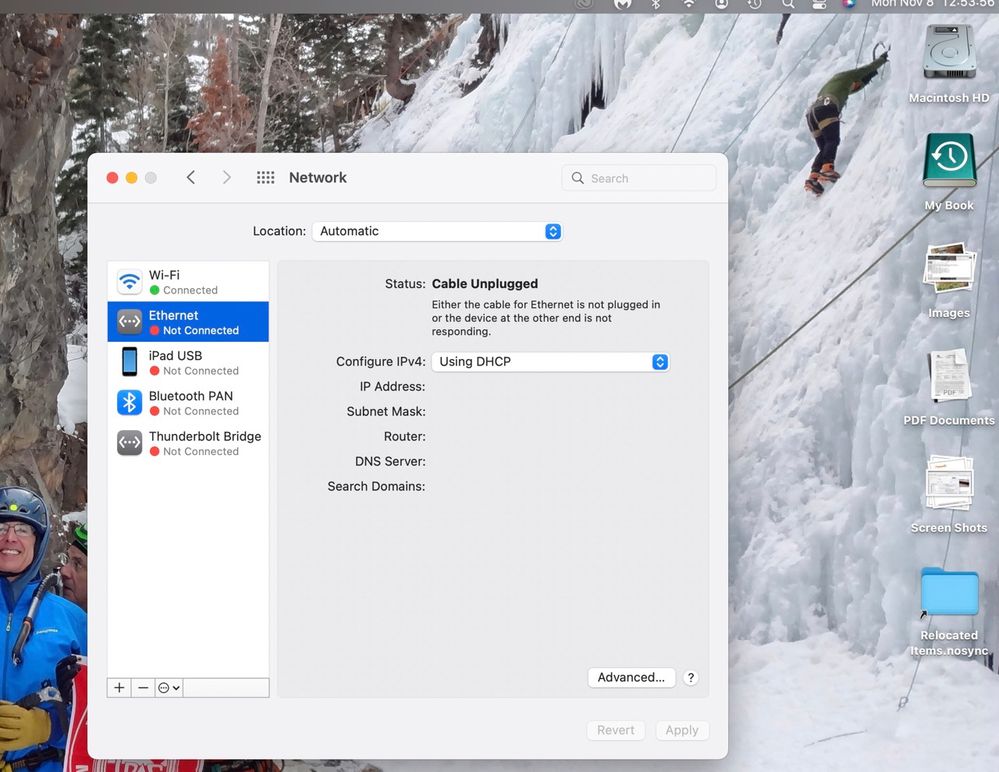Click the Search field in Network window

tap(640, 178)
